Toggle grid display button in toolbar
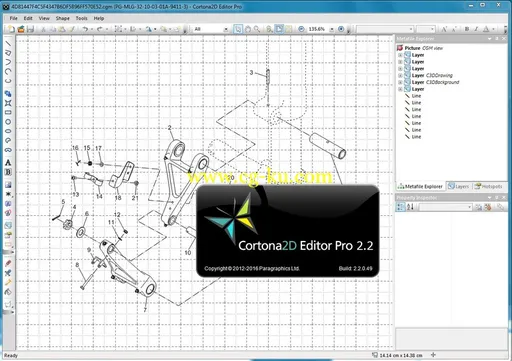This screenshot has width=512, height=361. coord(289,29)
